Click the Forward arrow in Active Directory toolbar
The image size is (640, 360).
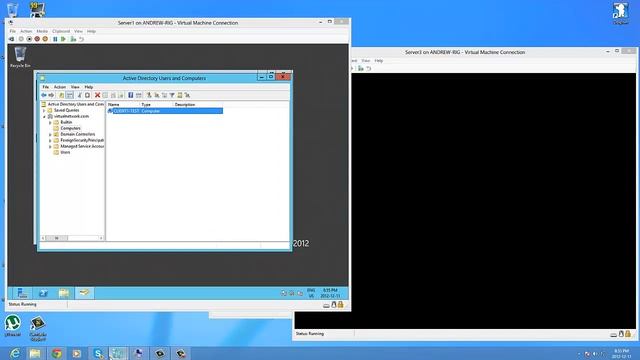point(51,95)
